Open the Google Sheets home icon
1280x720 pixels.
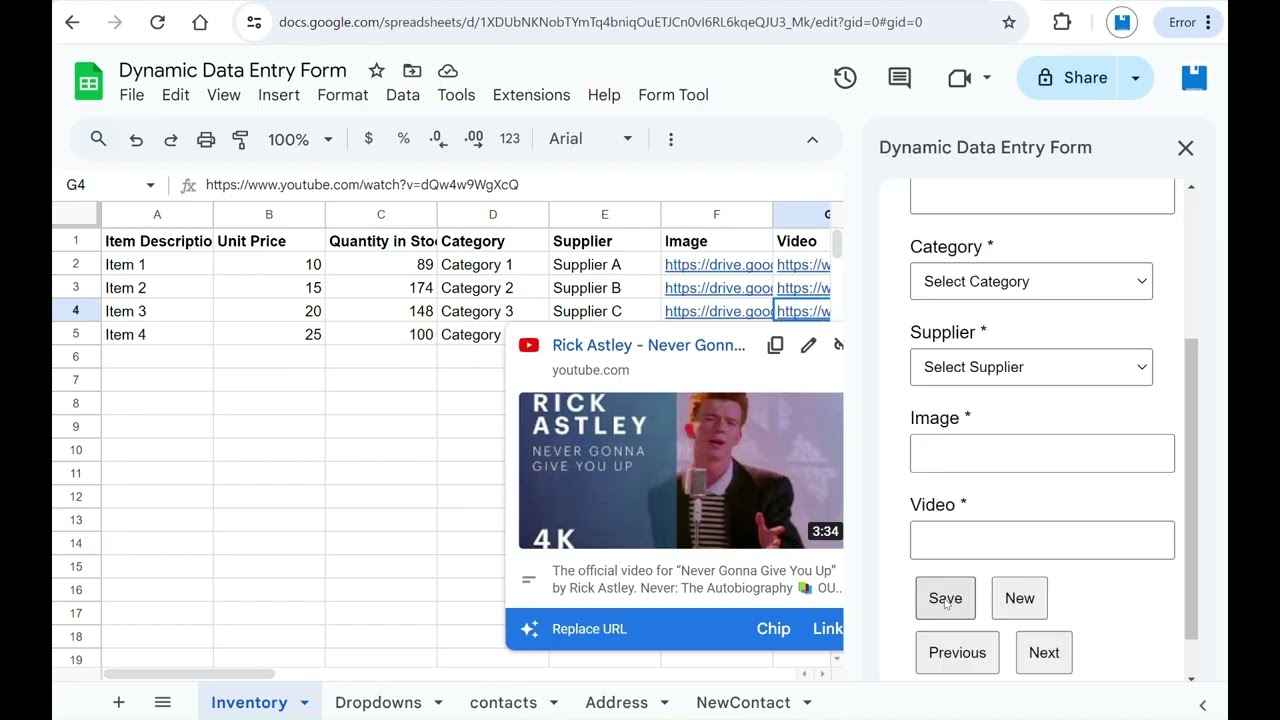pos(89,82)
